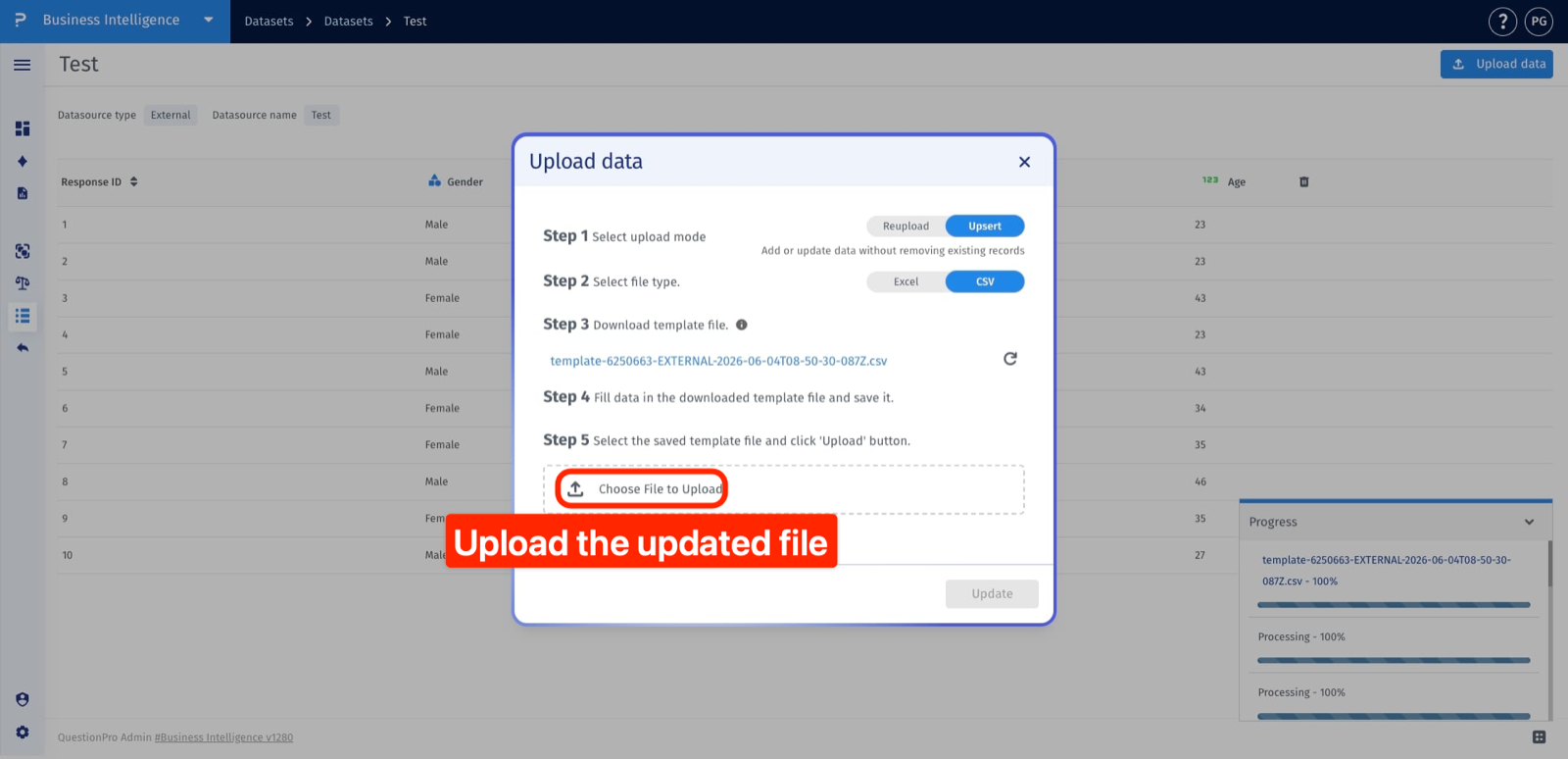Screen dimensions: 1568x759
Task: Click the Gender column type icon
Action: point(434,180)
